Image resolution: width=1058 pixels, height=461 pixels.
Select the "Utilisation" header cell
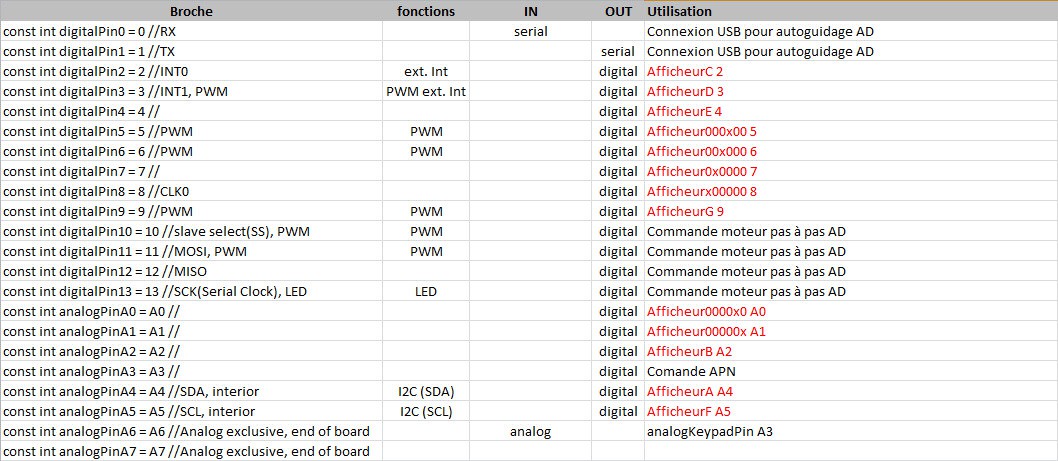click(x=680, y=11)
